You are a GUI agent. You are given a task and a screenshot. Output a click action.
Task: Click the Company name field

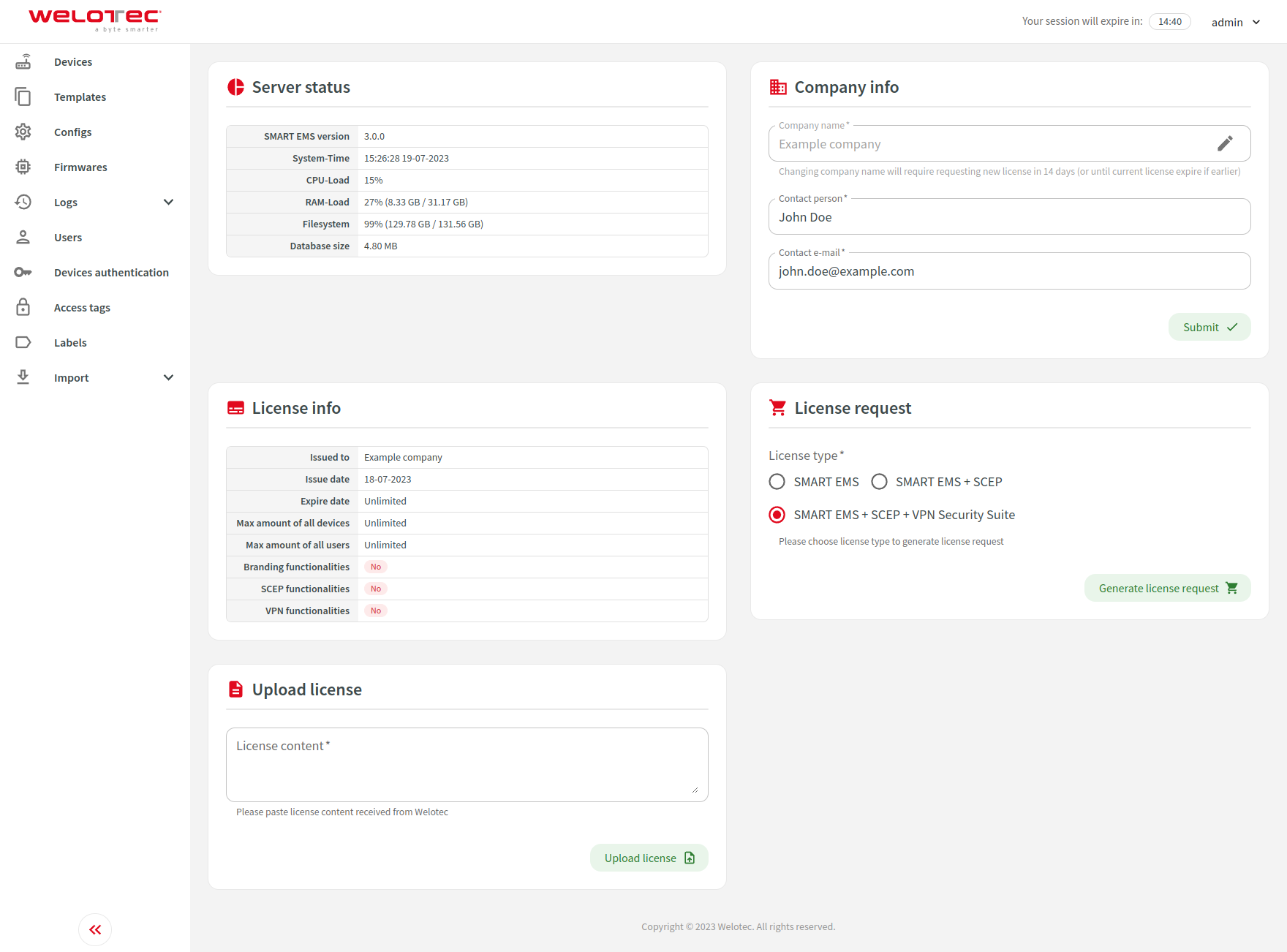pyautogui.click(x=1009, y=144)
